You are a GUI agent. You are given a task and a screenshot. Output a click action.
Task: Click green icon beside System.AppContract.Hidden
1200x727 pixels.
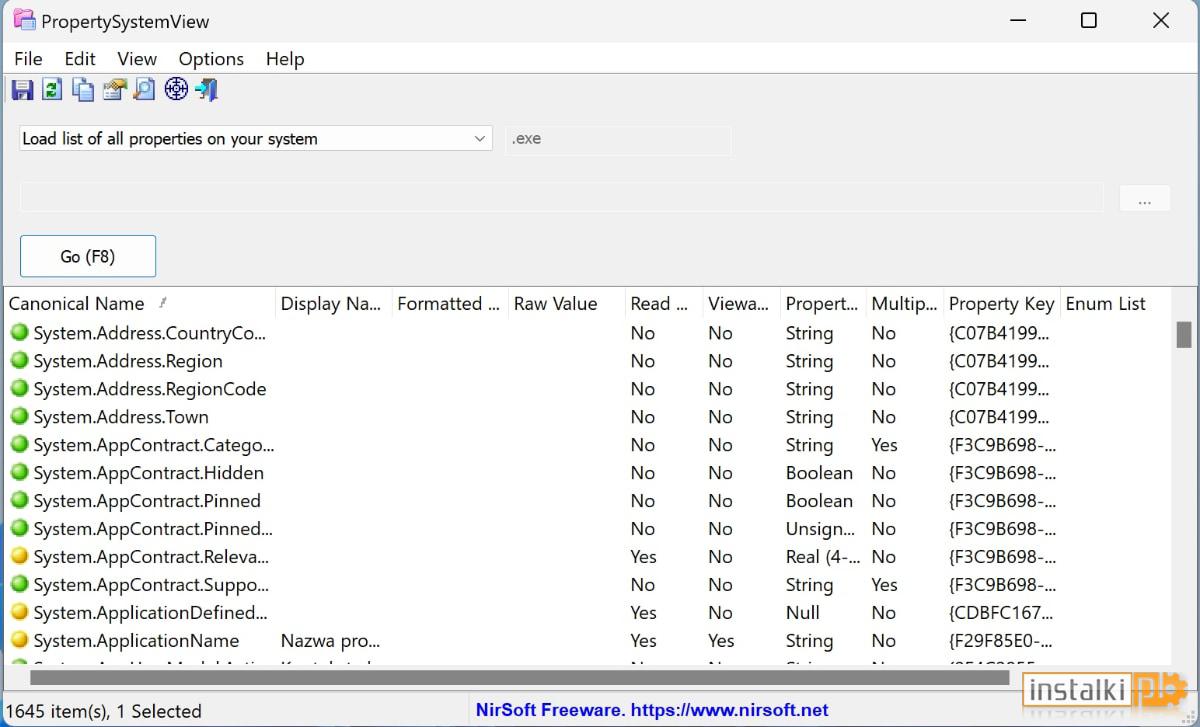coord(19,473)
